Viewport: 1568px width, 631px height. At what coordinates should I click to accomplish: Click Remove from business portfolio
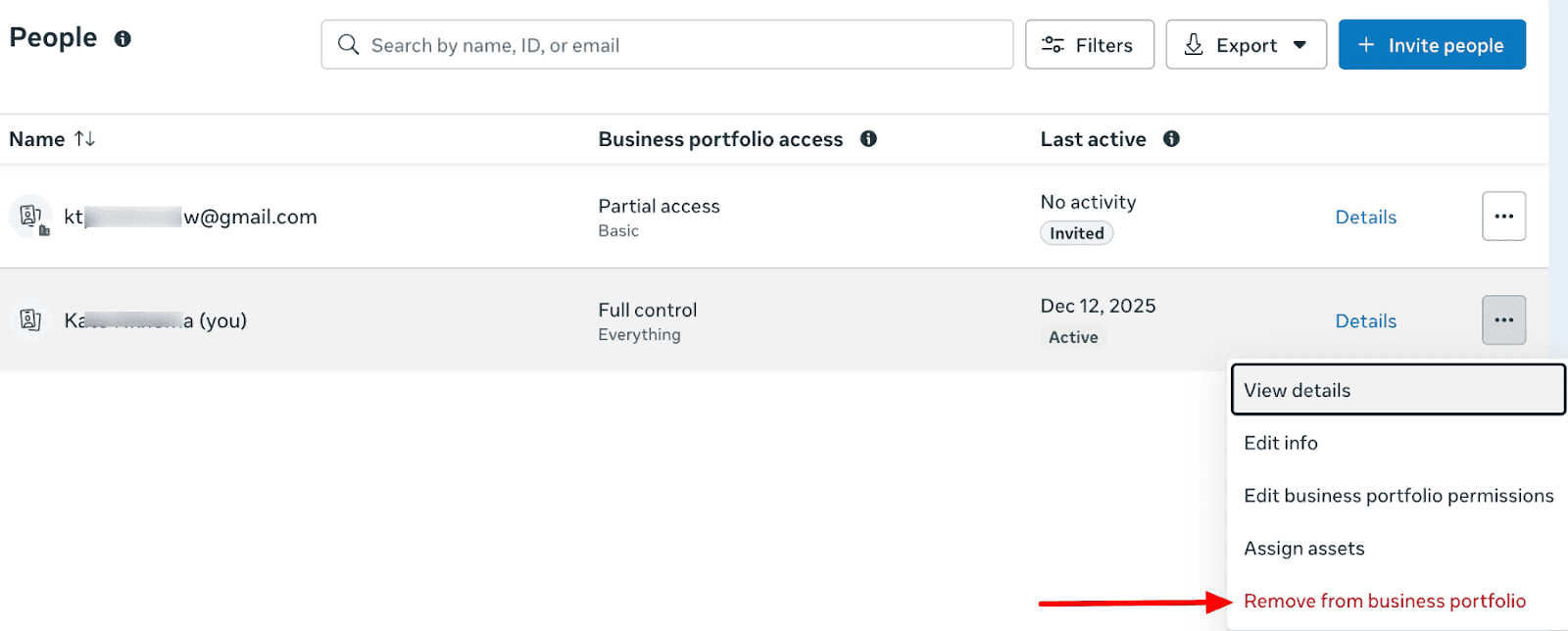tap(1384, 602)
